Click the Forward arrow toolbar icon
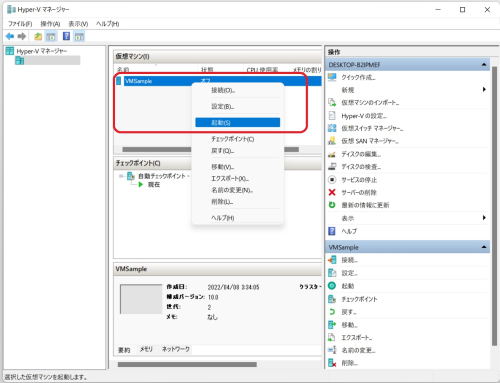This screenshot has height=383, width=500. (x=22, y=36)
